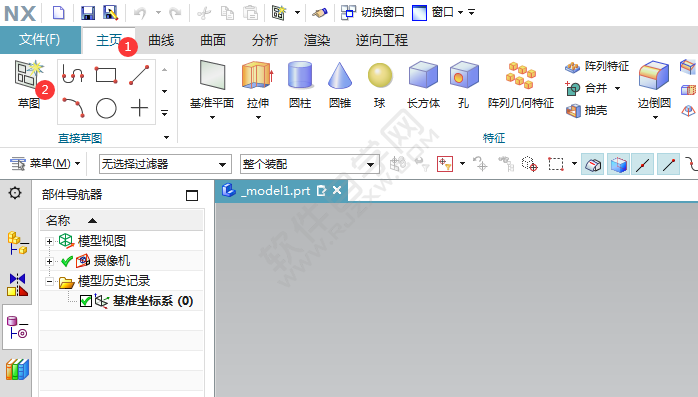Click the 阵列特征 pattern feature button
The height and width of the screenshot is (397, 698).
pyautogui.click(x=597, y=66)
